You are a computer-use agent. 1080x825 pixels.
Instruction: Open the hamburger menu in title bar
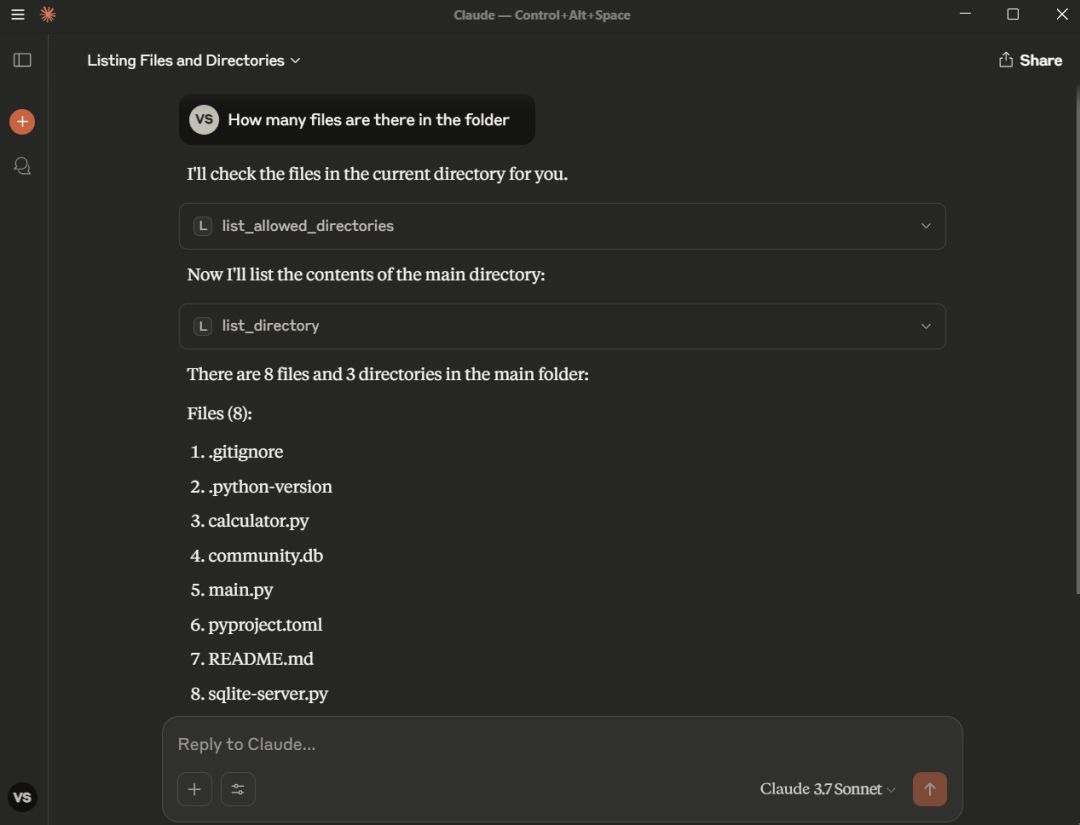[17, 15]
